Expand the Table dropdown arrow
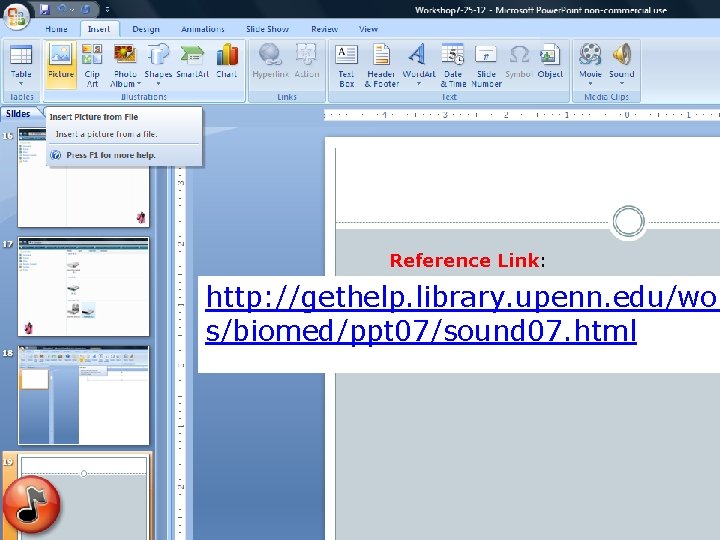720x540 pixels. (21, 84)
